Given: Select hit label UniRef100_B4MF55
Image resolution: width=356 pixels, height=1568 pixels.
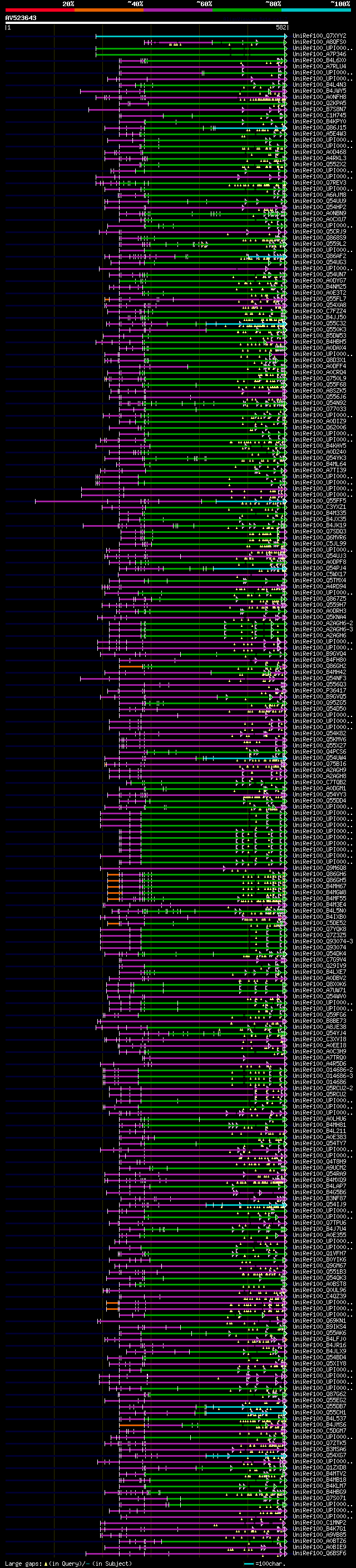Looking at the screenshot, I should pos(319,898).
